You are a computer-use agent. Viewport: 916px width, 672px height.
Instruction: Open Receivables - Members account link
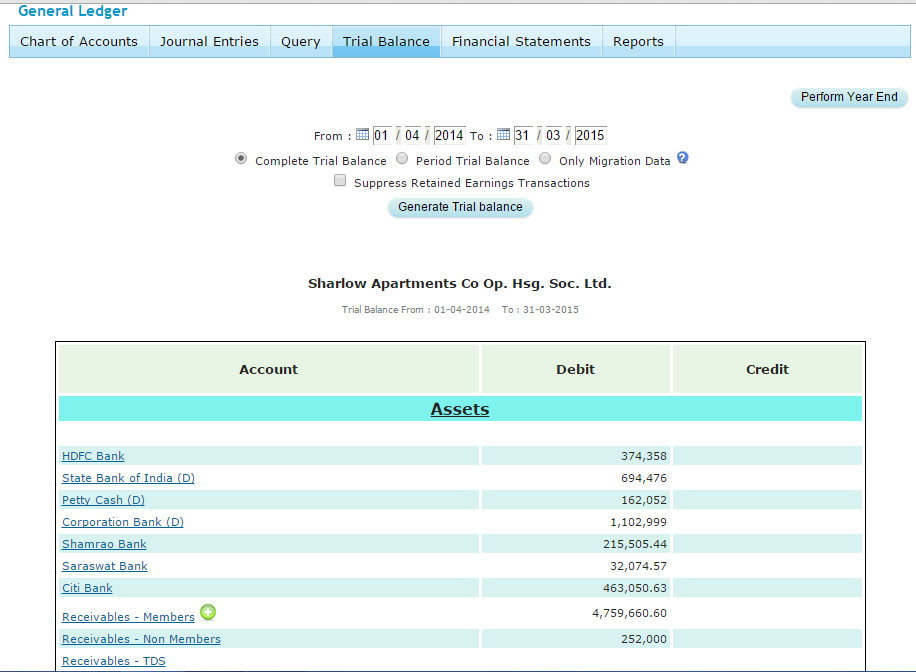(128, 617)
